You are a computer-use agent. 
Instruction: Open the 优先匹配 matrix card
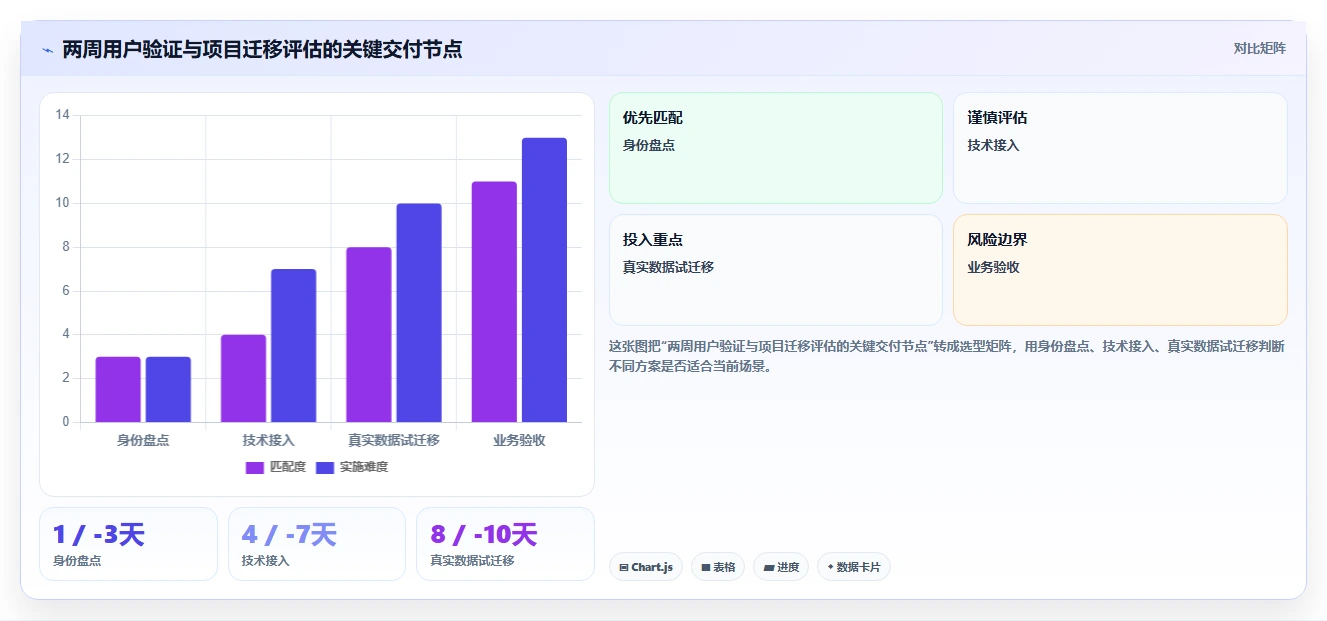(776, 148)
